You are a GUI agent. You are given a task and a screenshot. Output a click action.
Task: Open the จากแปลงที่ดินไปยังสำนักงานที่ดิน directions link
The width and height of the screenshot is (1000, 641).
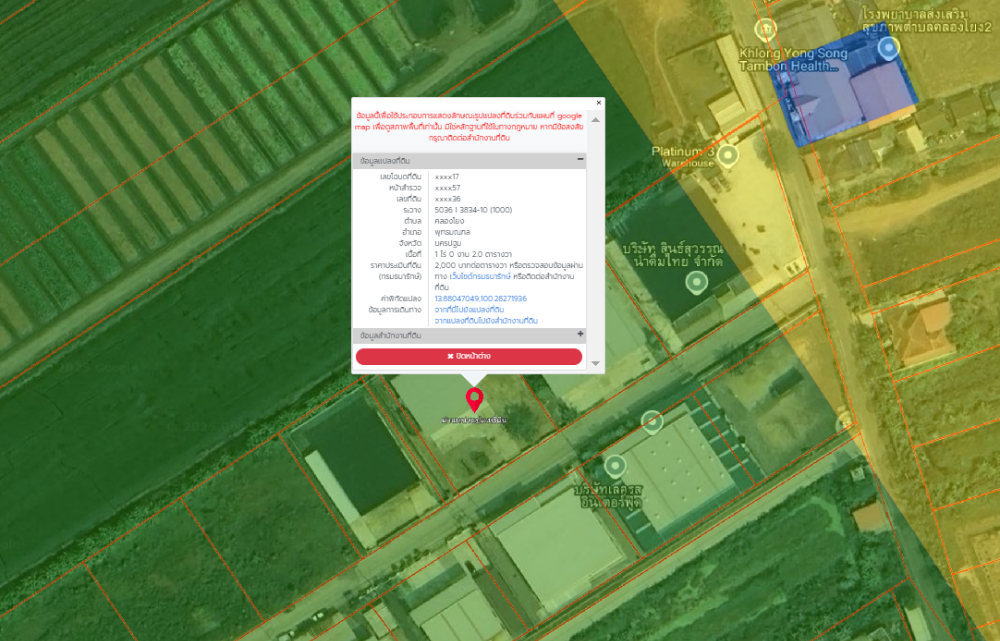pos(486,321)
